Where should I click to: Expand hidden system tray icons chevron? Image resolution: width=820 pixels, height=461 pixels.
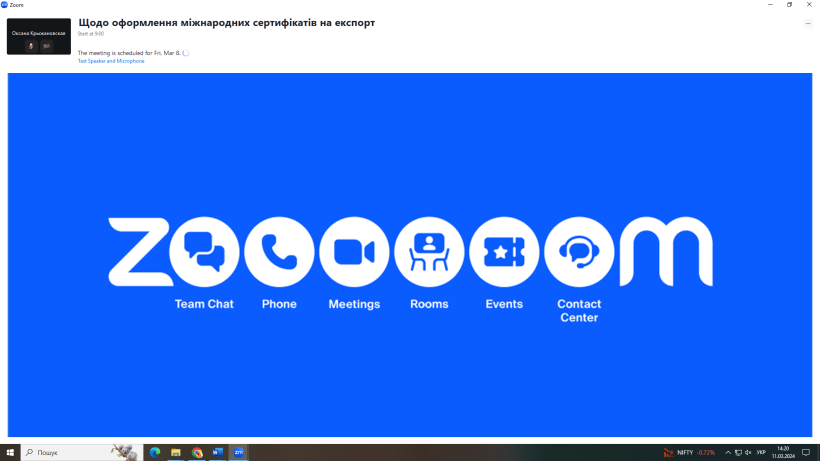click(x=727, y=453)
